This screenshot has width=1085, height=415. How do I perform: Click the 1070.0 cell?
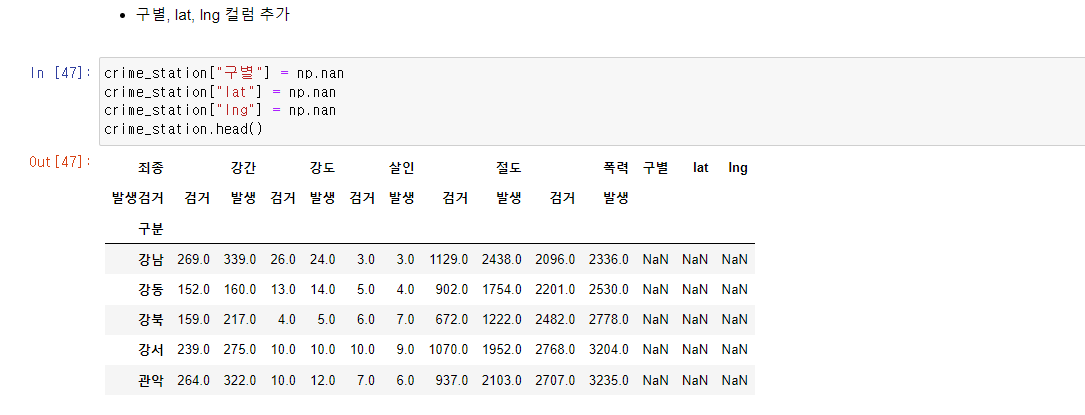pos(448,350)
